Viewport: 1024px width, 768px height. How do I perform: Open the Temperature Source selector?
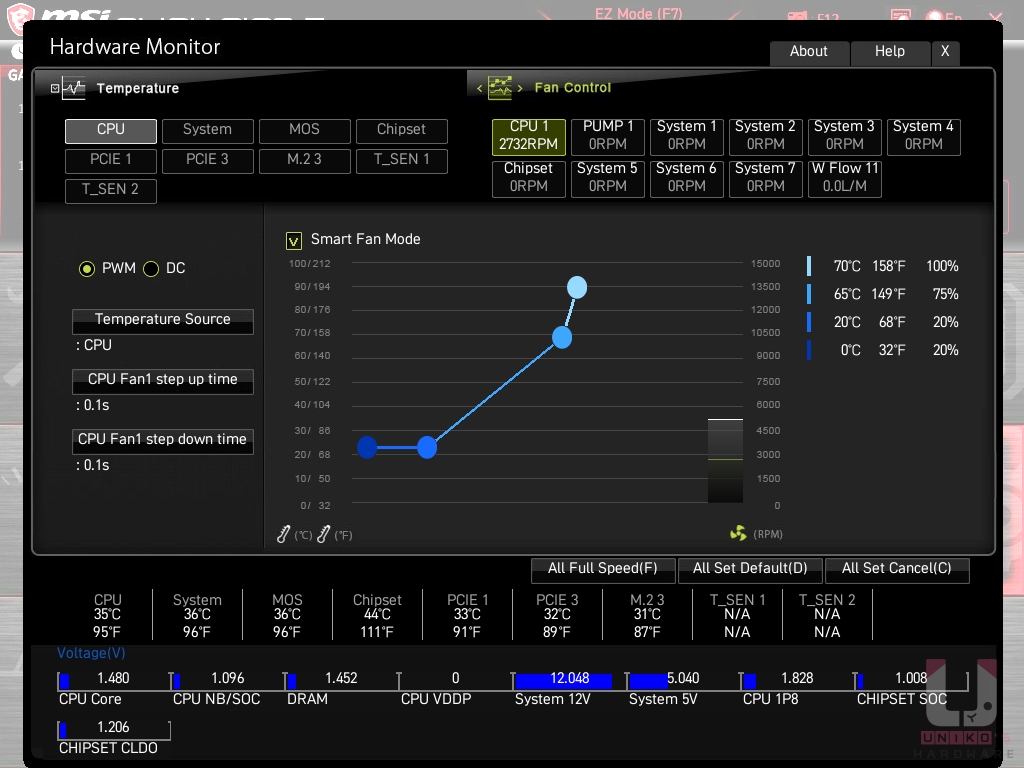[x=163, y=321]
